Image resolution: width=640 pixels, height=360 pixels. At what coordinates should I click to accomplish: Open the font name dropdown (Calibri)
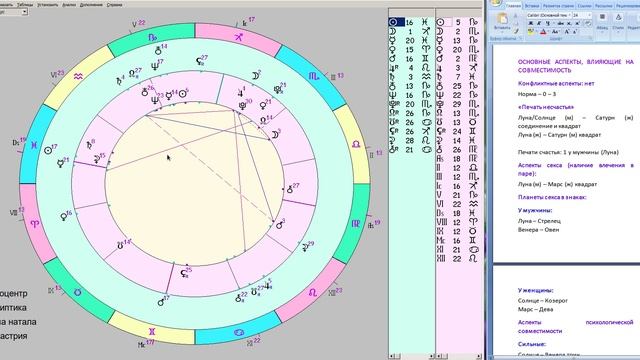[x=569, y=15]
